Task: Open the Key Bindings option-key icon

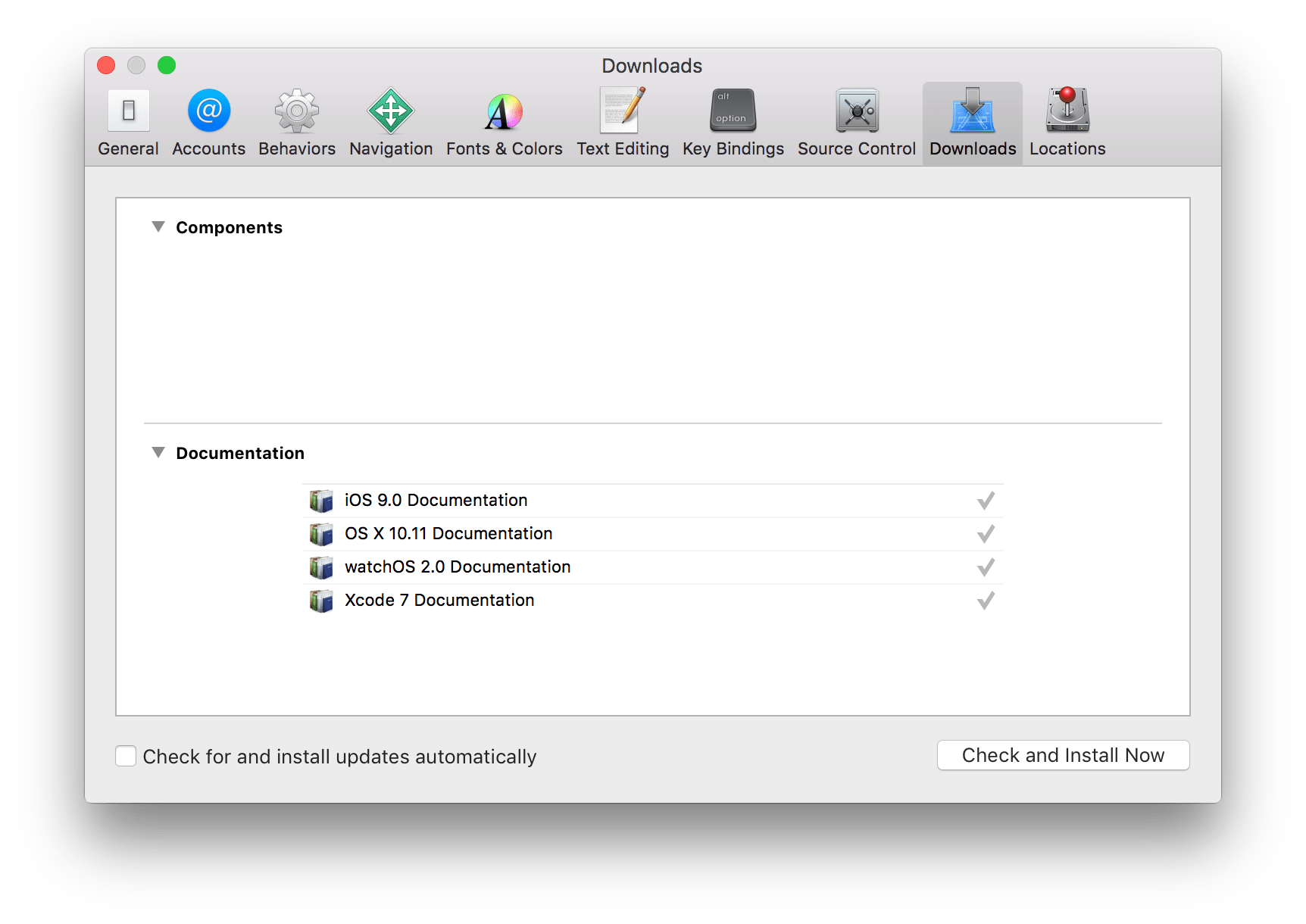Action: coord(733,111)
